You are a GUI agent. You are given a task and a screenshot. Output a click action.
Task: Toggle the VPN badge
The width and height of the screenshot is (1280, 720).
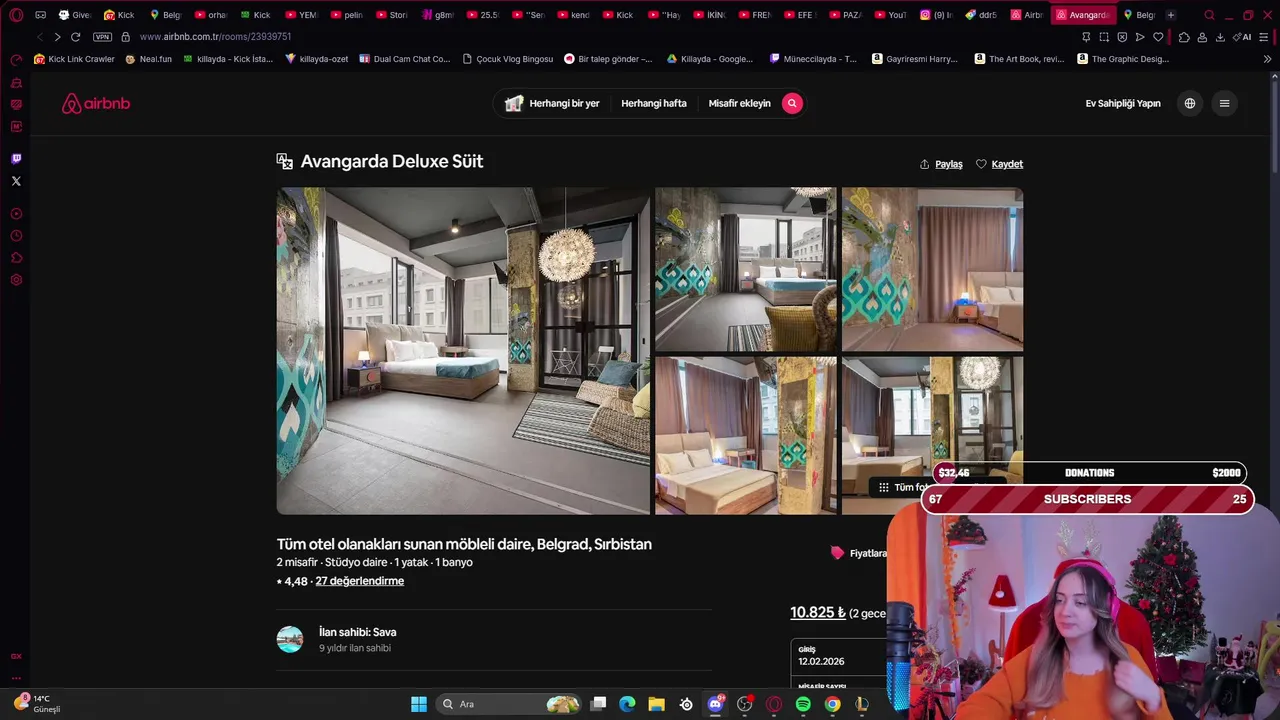102,37
